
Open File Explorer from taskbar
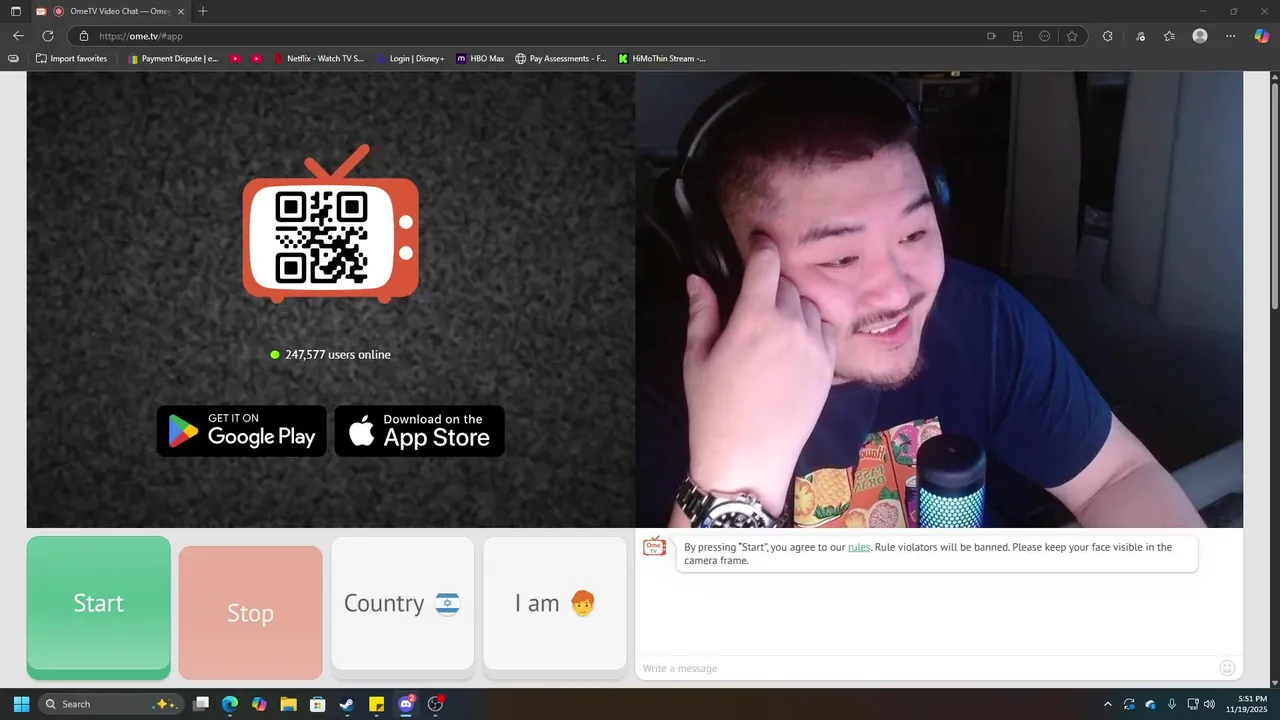click(288, 704)
